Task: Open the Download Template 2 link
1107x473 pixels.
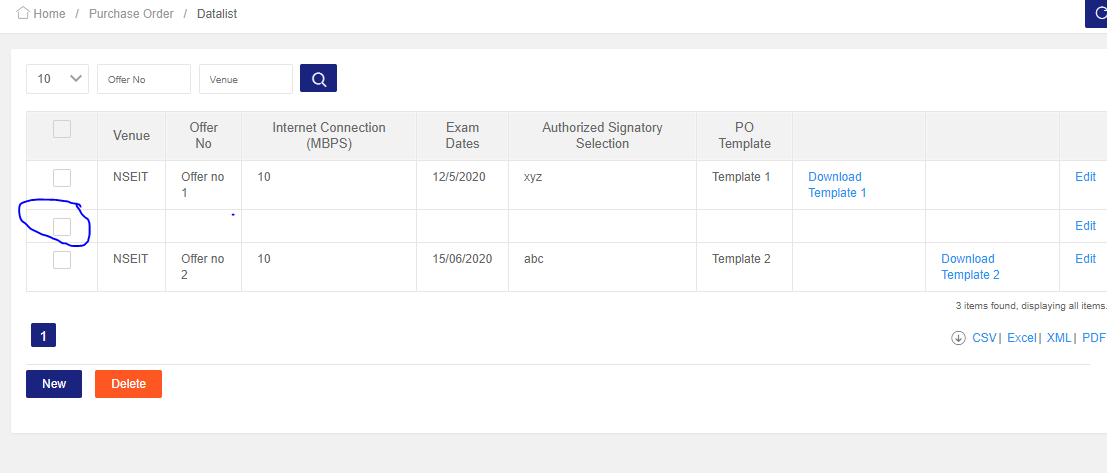Action: [969, 267]
